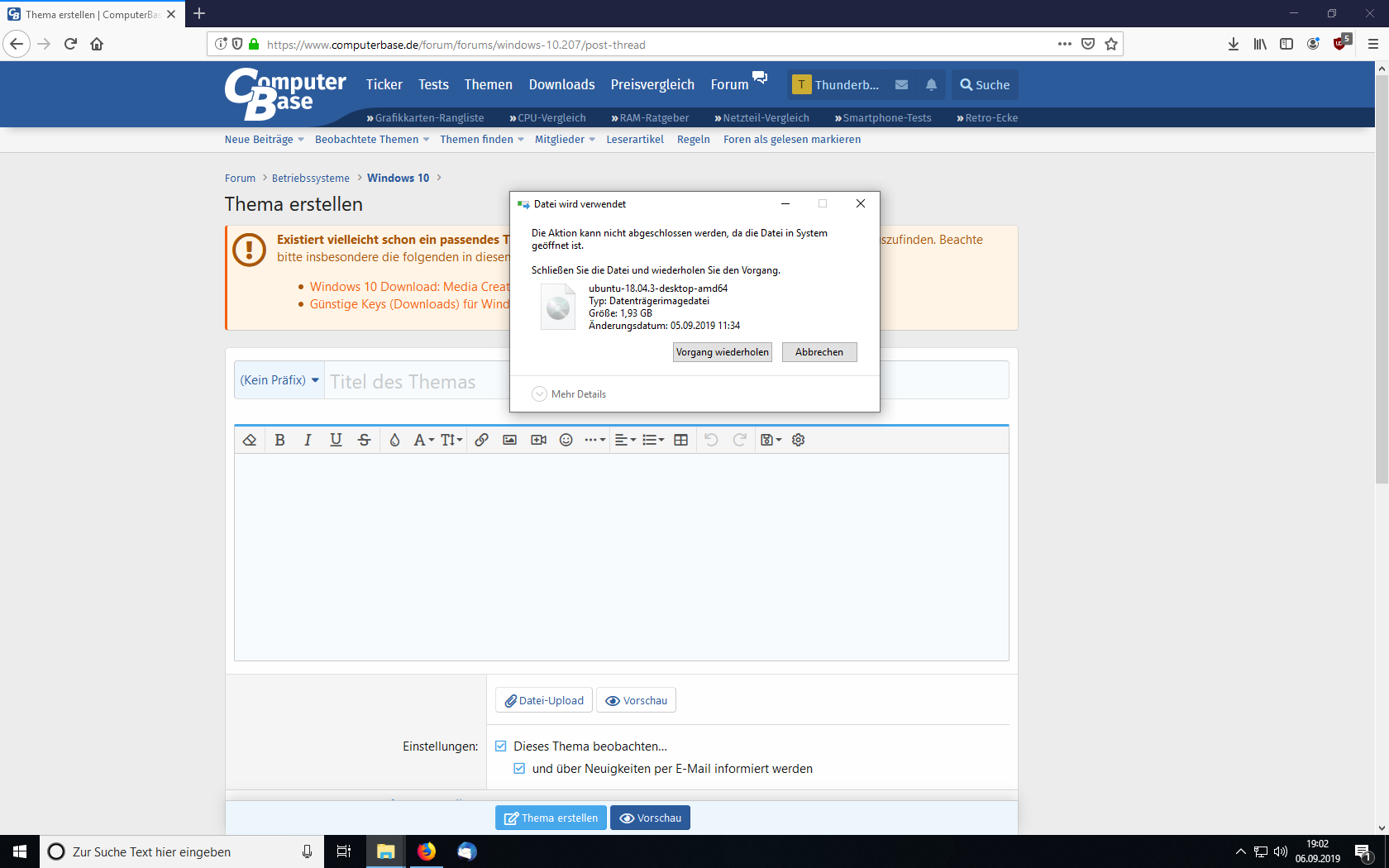This screenshot has width=1389, height=868.
Task: Uncheck Dieses Thema beobachten
Action: [500, 746]
